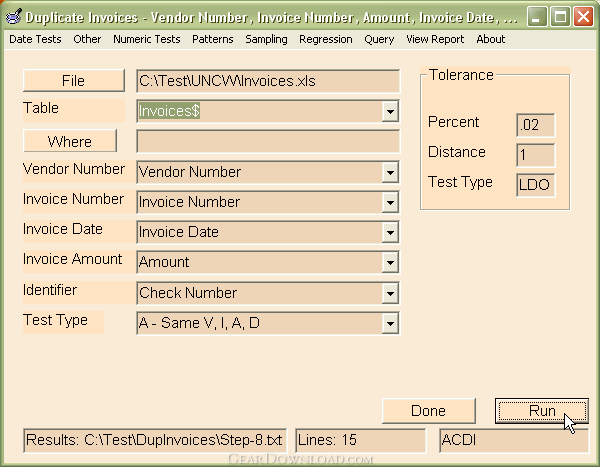Click the File button
Image resolution: width=600 pixels, height=467 pixels.
[74, 80]
